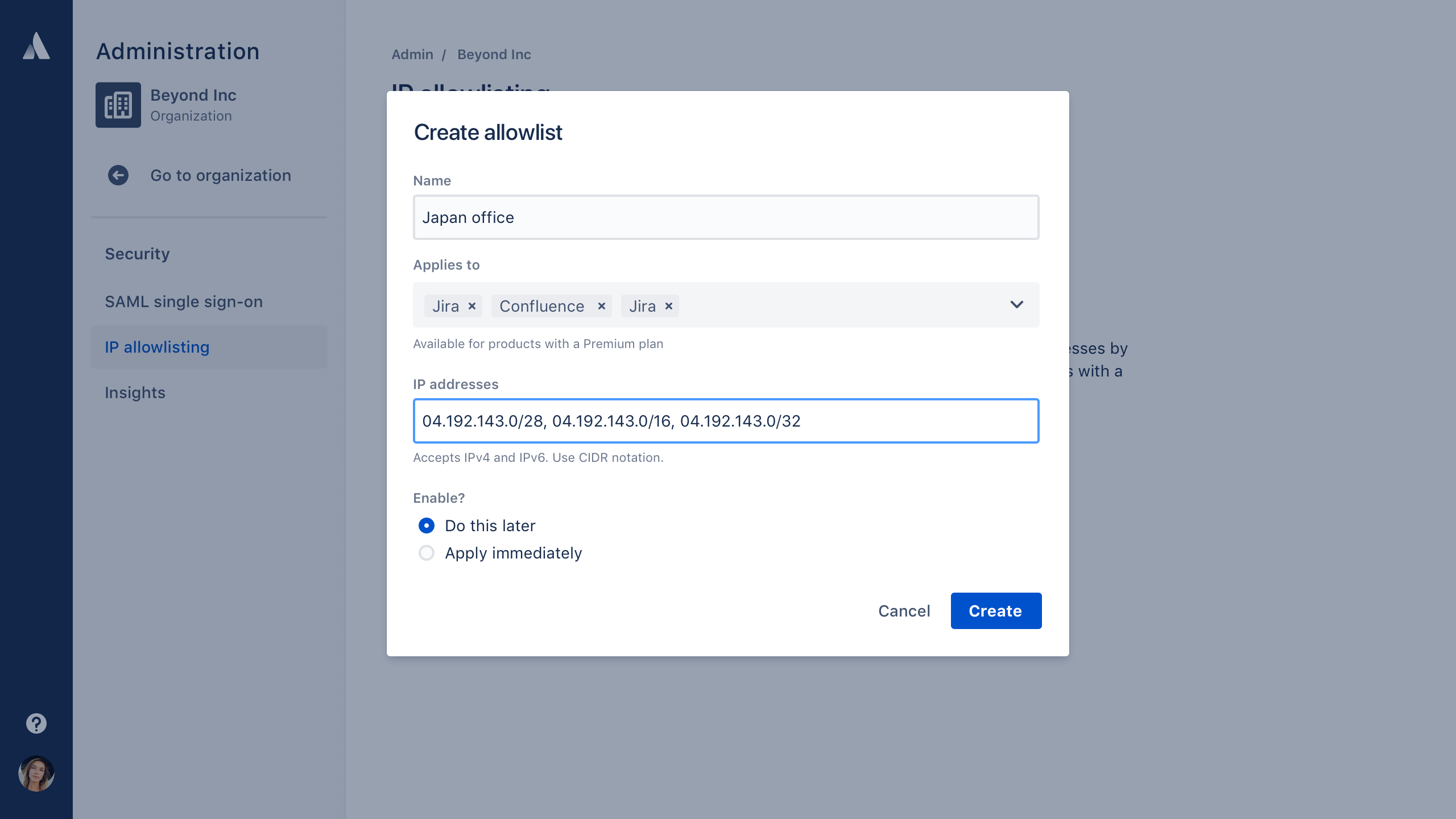Screen dimensions: 1456x819
Task: Click the Name input field
Action: [x=726, y=217]
